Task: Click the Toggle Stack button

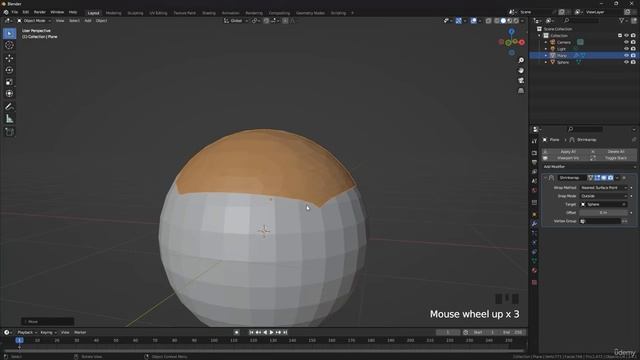Action: [613, 158]
